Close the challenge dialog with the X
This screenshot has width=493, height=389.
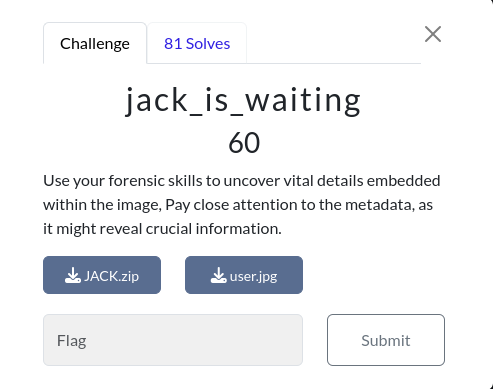433,34
